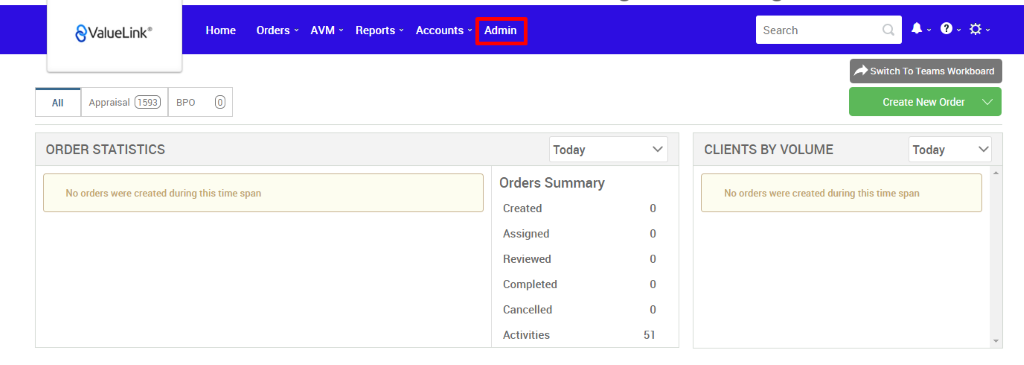
Task: Click the Activities count 51
Action: pos(649,335)
